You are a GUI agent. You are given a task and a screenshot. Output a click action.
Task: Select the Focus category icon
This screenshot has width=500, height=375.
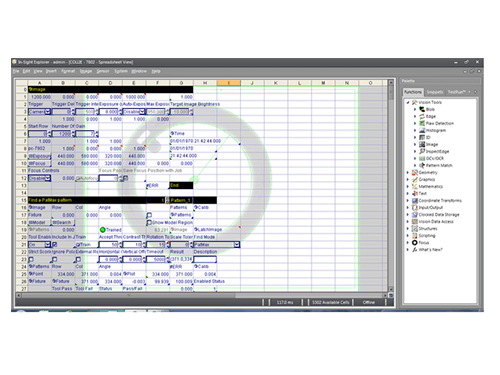pos(415,243)
